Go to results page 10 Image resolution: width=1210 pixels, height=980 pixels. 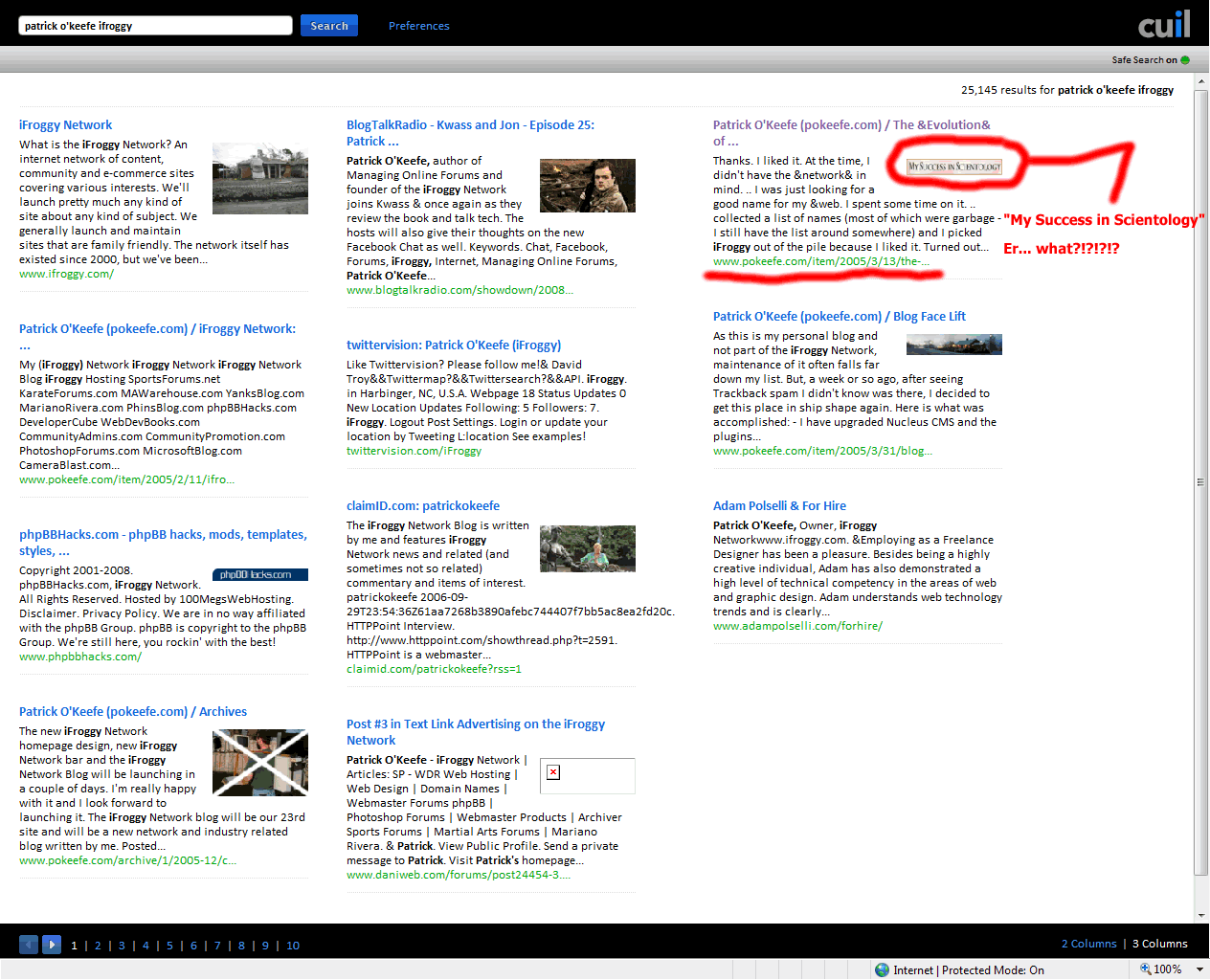[293, 946]
